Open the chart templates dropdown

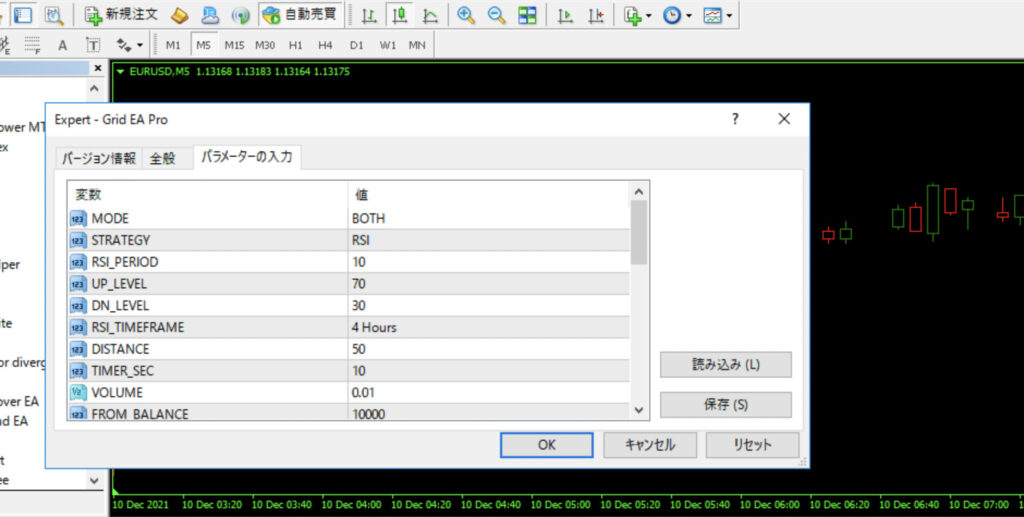click(x=730, y=16)
